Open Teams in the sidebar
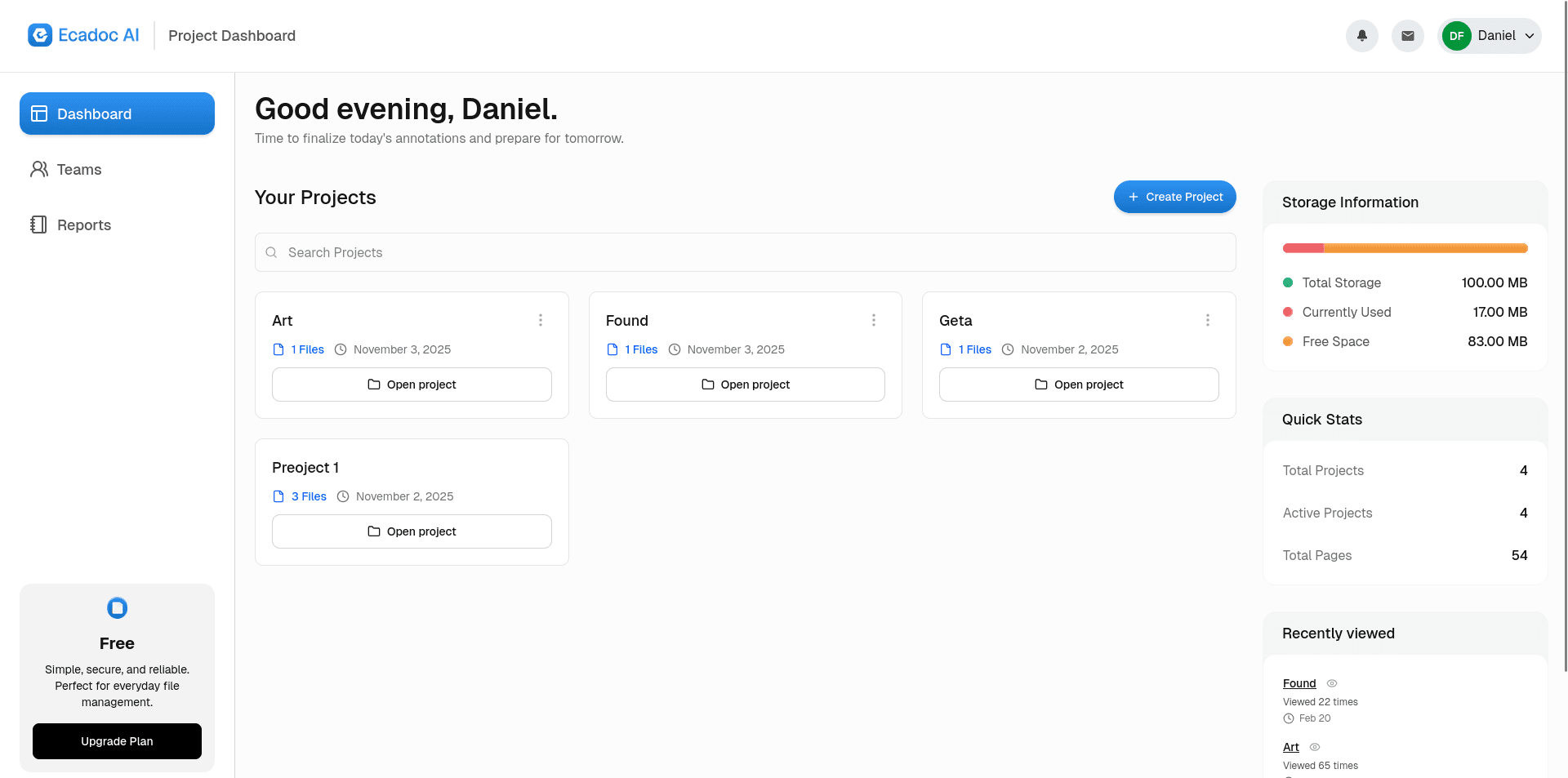 coord(117,169)
